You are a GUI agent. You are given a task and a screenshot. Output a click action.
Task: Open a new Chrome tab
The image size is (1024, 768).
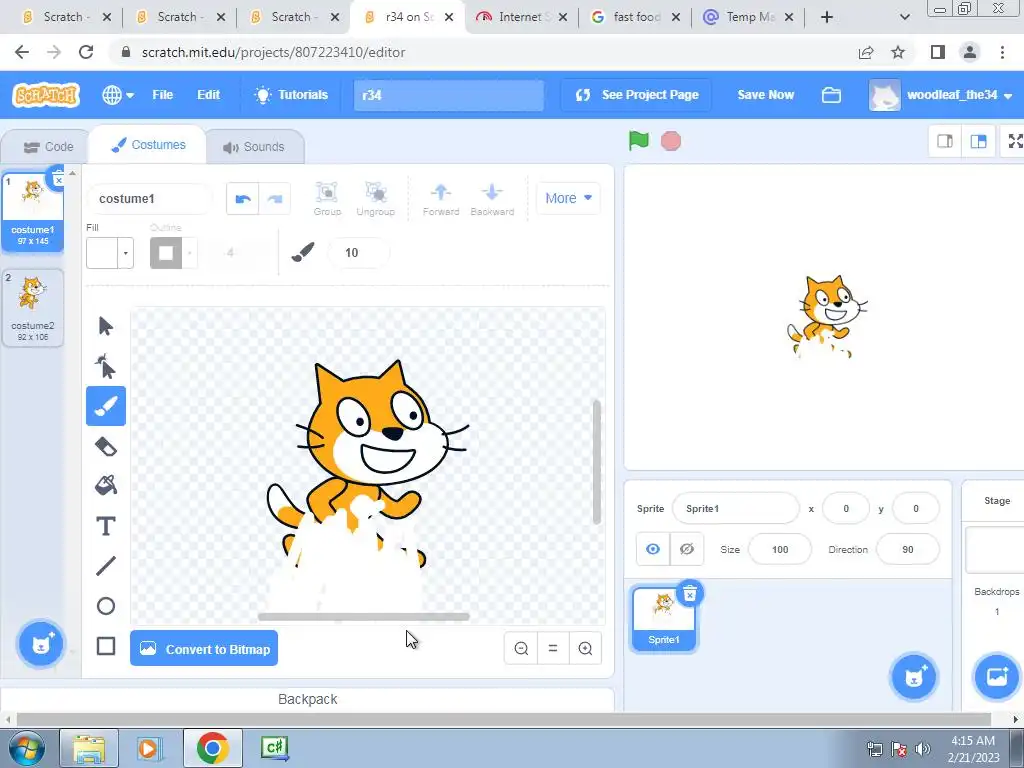click(827, 17)
